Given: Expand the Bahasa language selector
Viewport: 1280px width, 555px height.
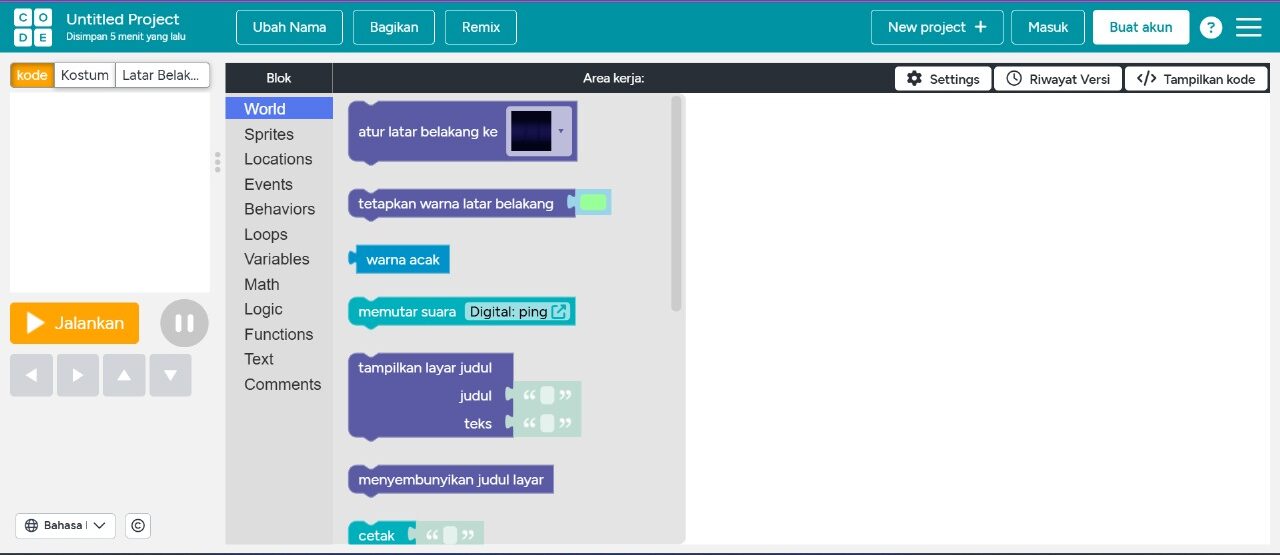Looking at the screenshot, I should (65, 526).
